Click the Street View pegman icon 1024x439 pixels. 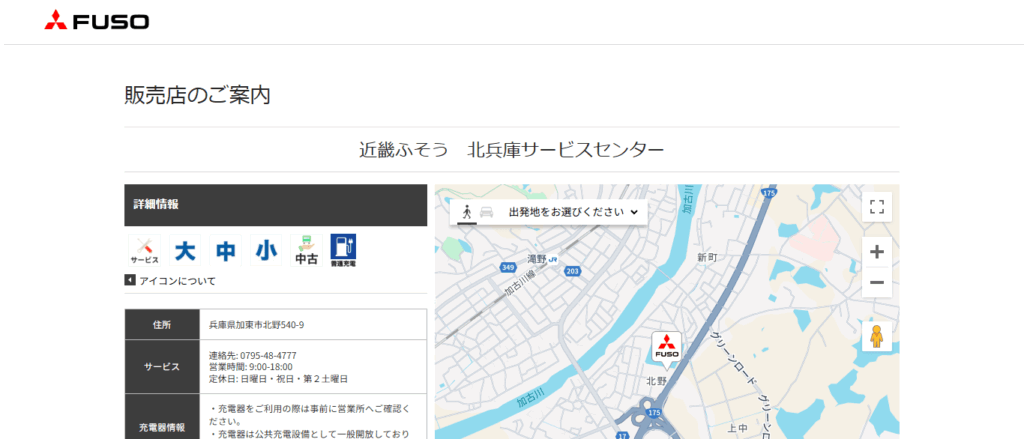pyautogui.click(x=877, y=336)
